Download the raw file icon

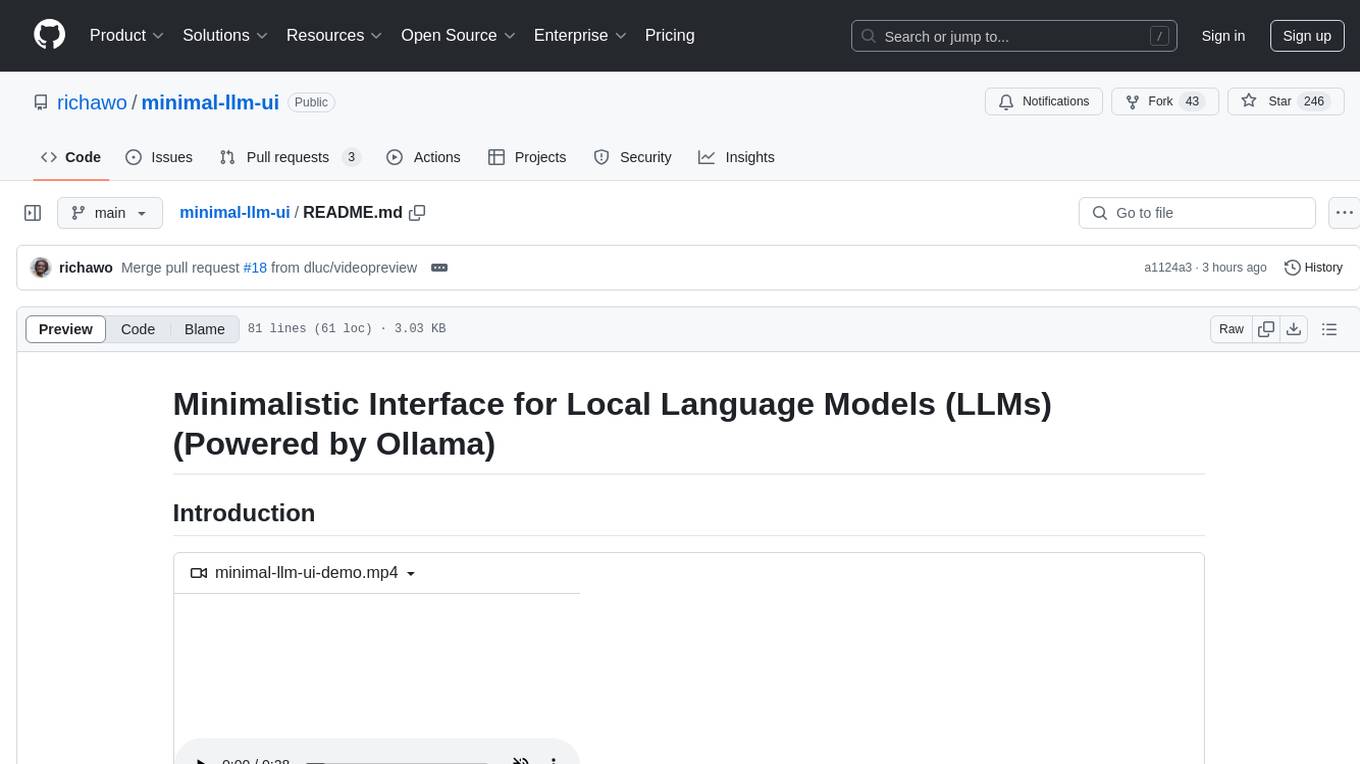[1294, 329]
